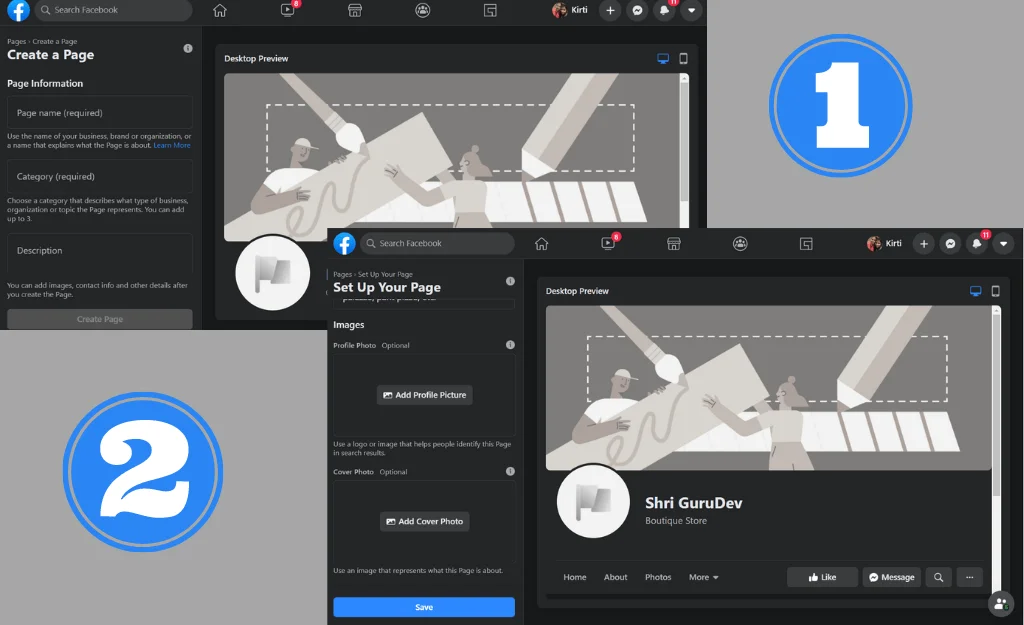Click the Home icon in the Set Up Your Page navbar
The image size is (1024, 625).
pos(541,243)
